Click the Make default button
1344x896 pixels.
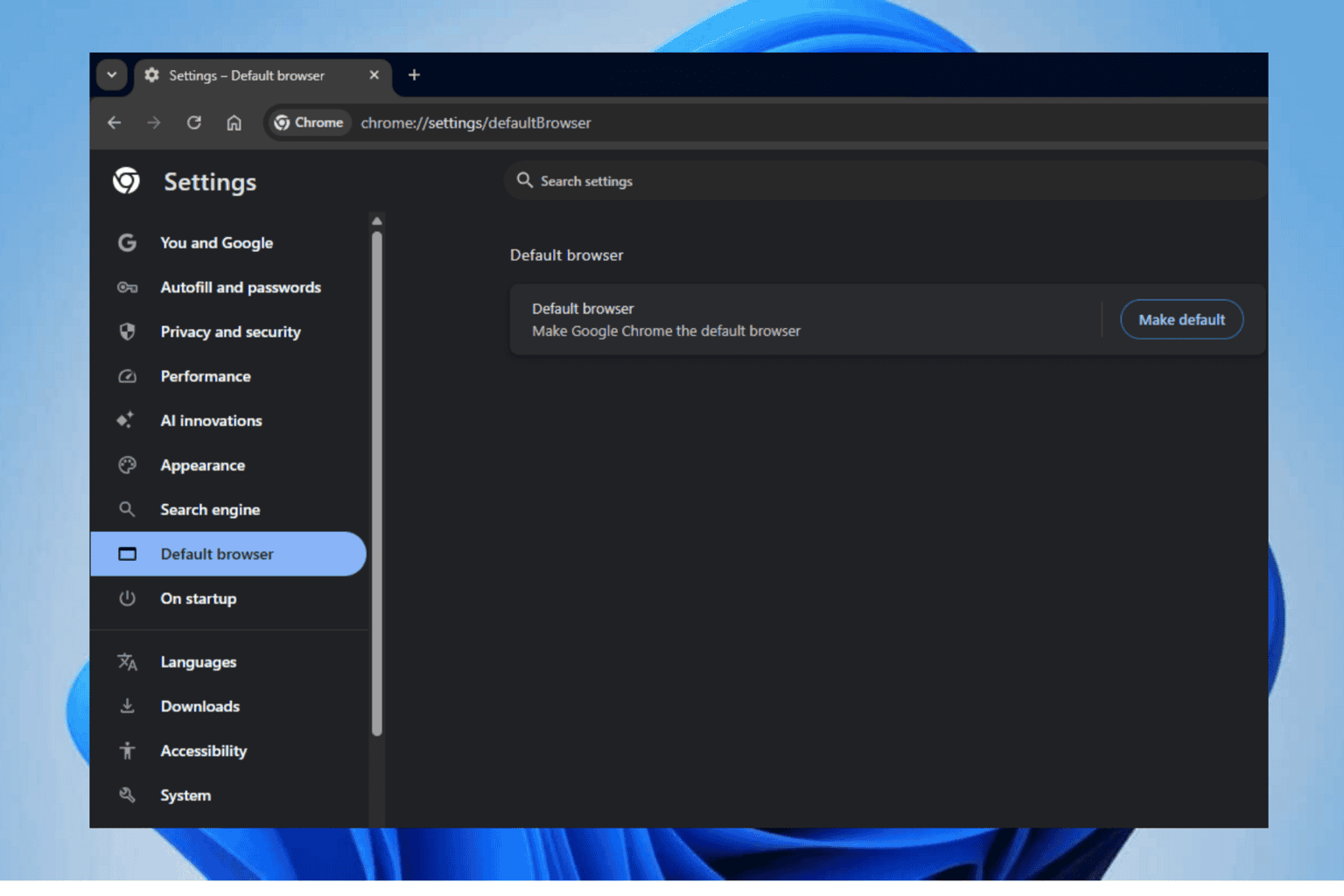[x=1181, y=320]
